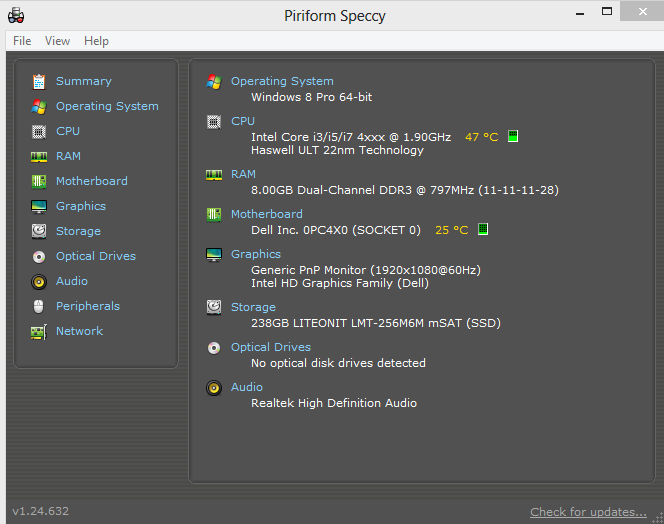This screenshot has height=524, width=664.
Task: Open the View menu
Action: 57,41
